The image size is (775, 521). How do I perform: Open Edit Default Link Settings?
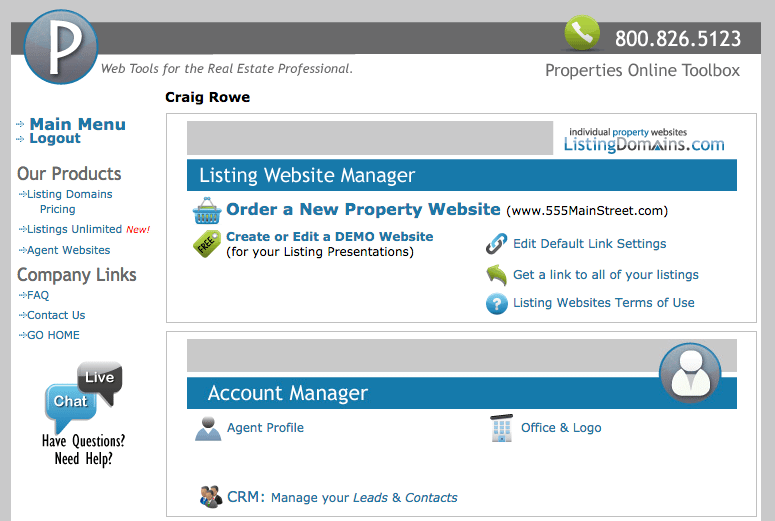tap(589, 244)
